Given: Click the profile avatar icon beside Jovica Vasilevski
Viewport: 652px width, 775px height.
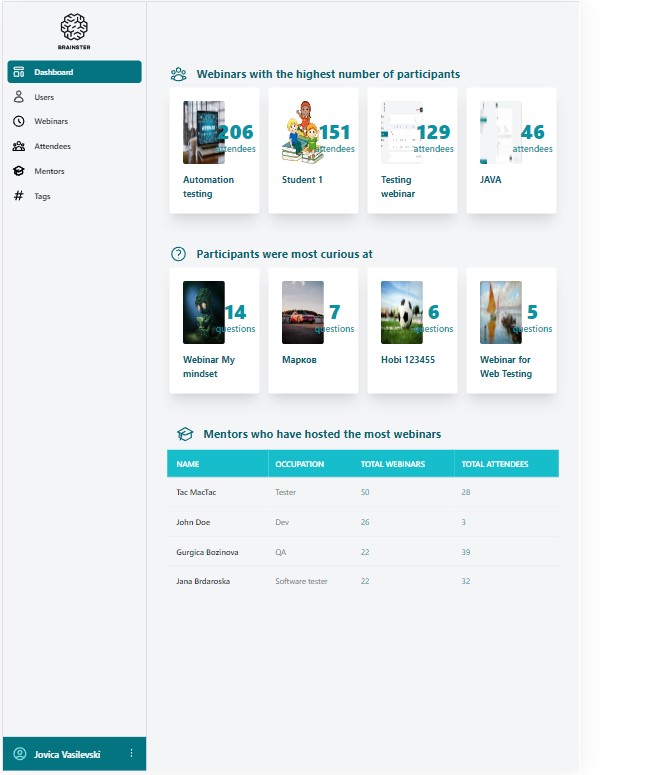Looking at the screenshot, I should (x=19, y=753).
